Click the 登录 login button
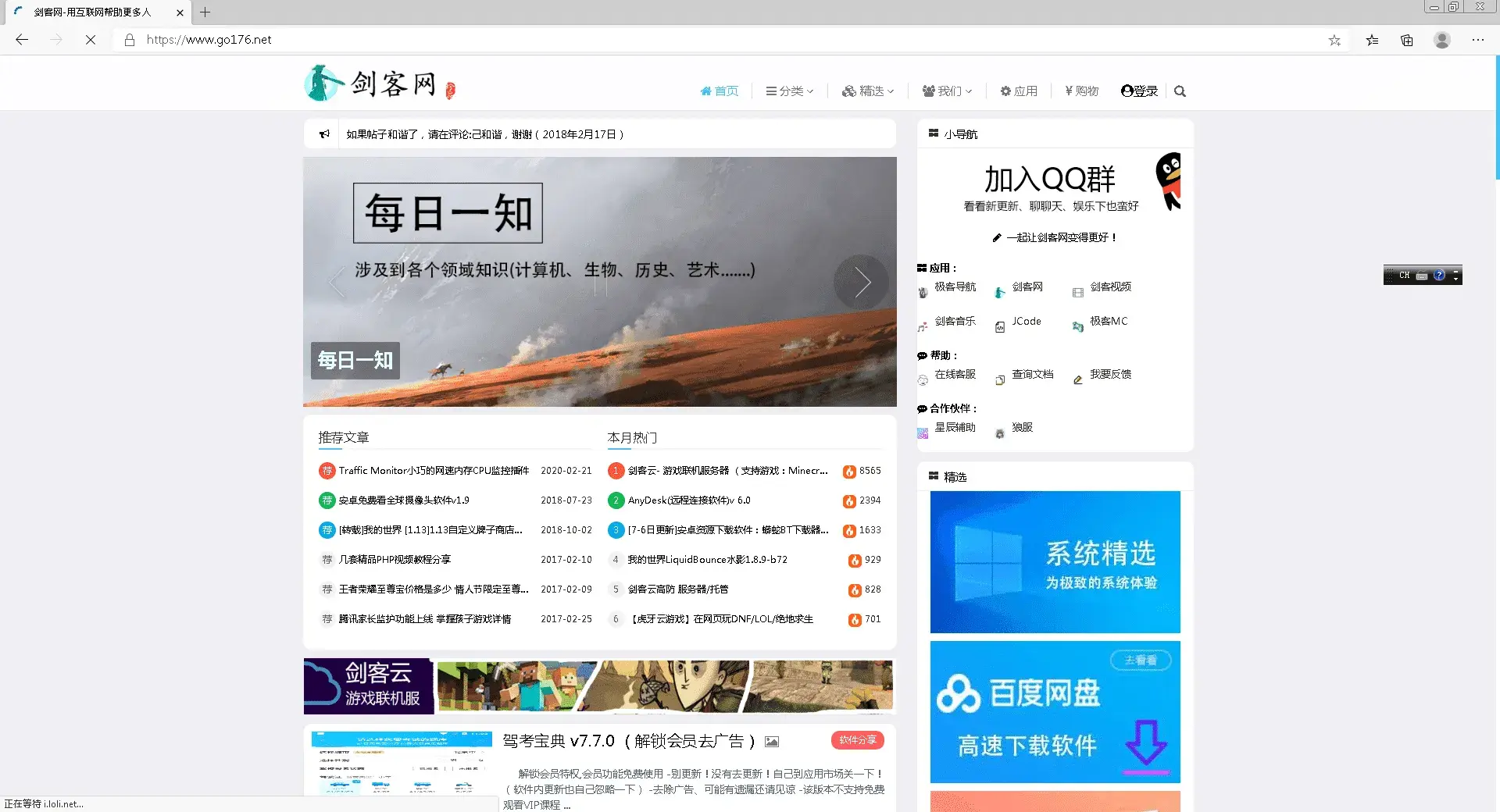The width and height of the screenshot is (1500, 812). (1140, 91)
